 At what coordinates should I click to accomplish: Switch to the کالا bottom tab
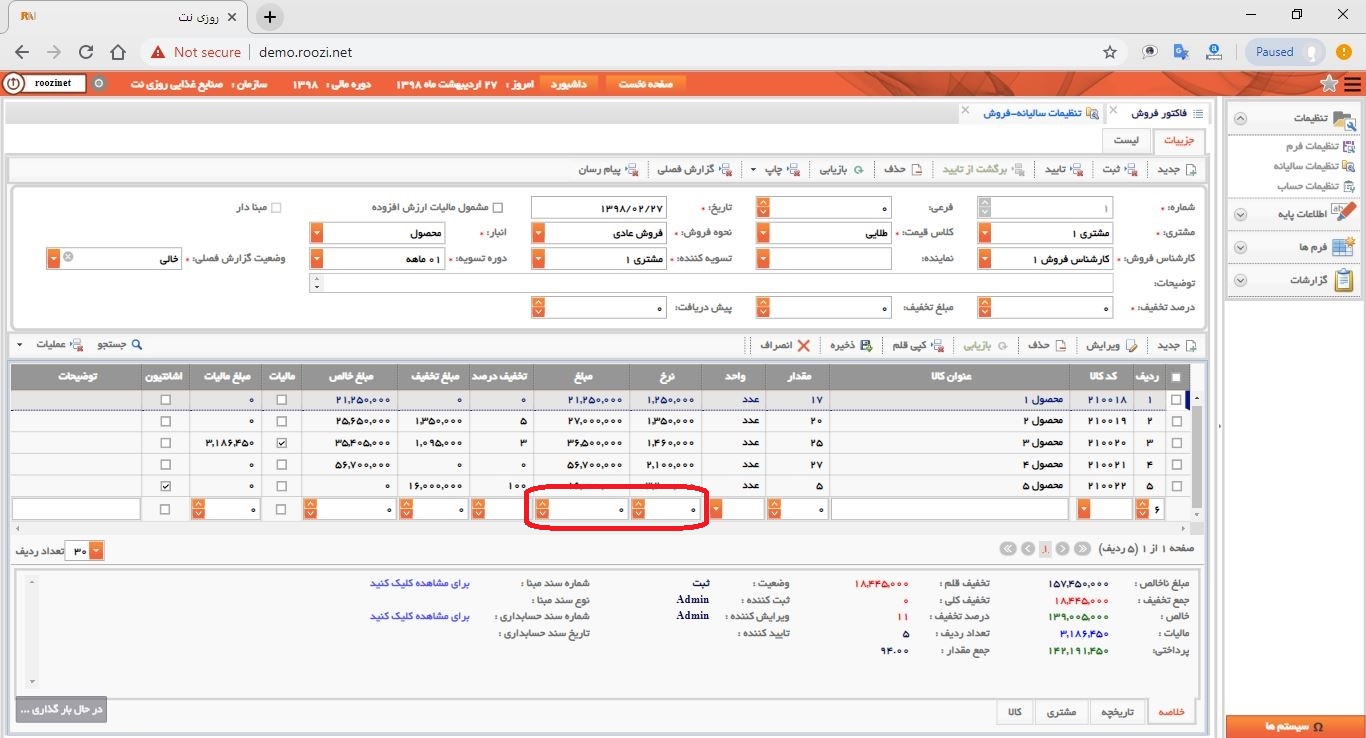coord(1014,712)
